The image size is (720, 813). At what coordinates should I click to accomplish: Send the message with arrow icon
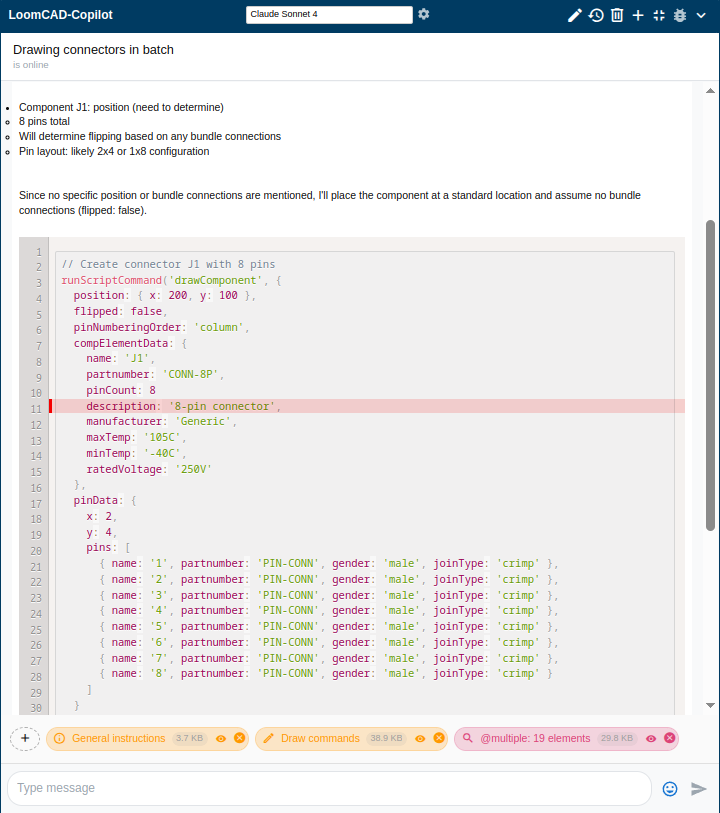[x=699, y=789]
